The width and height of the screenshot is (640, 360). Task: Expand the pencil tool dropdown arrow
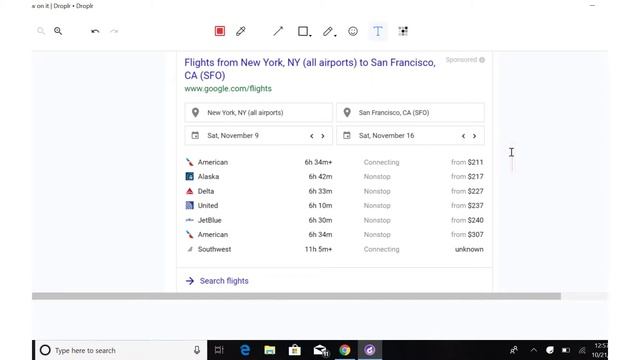(x=335, y=36)
